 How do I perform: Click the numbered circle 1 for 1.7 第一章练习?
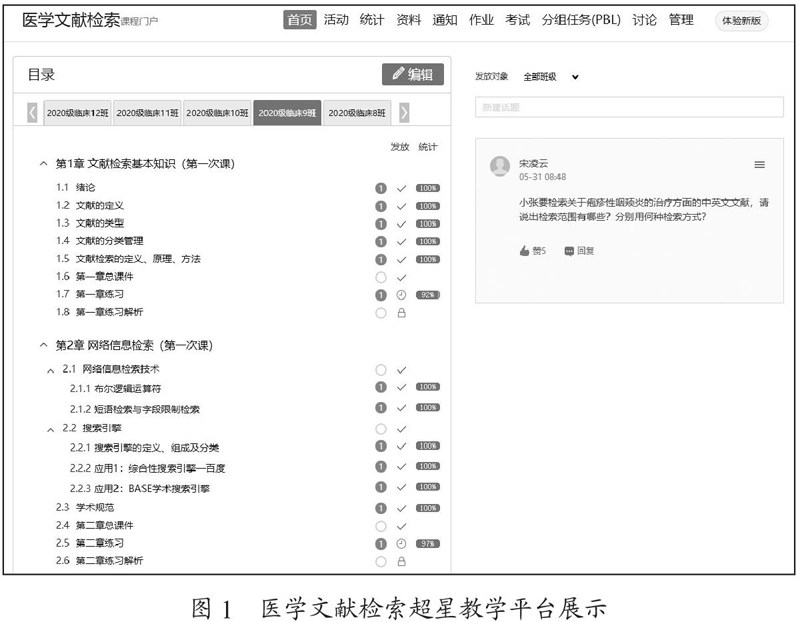pyautogui.click(x=381, y=295)
